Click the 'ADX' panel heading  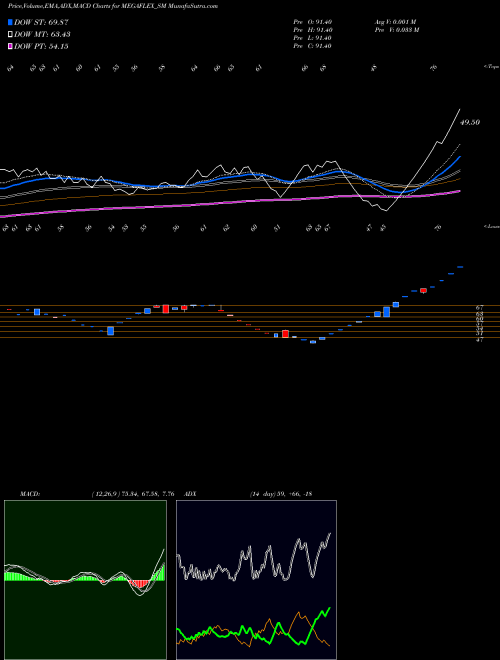point(190,494)
